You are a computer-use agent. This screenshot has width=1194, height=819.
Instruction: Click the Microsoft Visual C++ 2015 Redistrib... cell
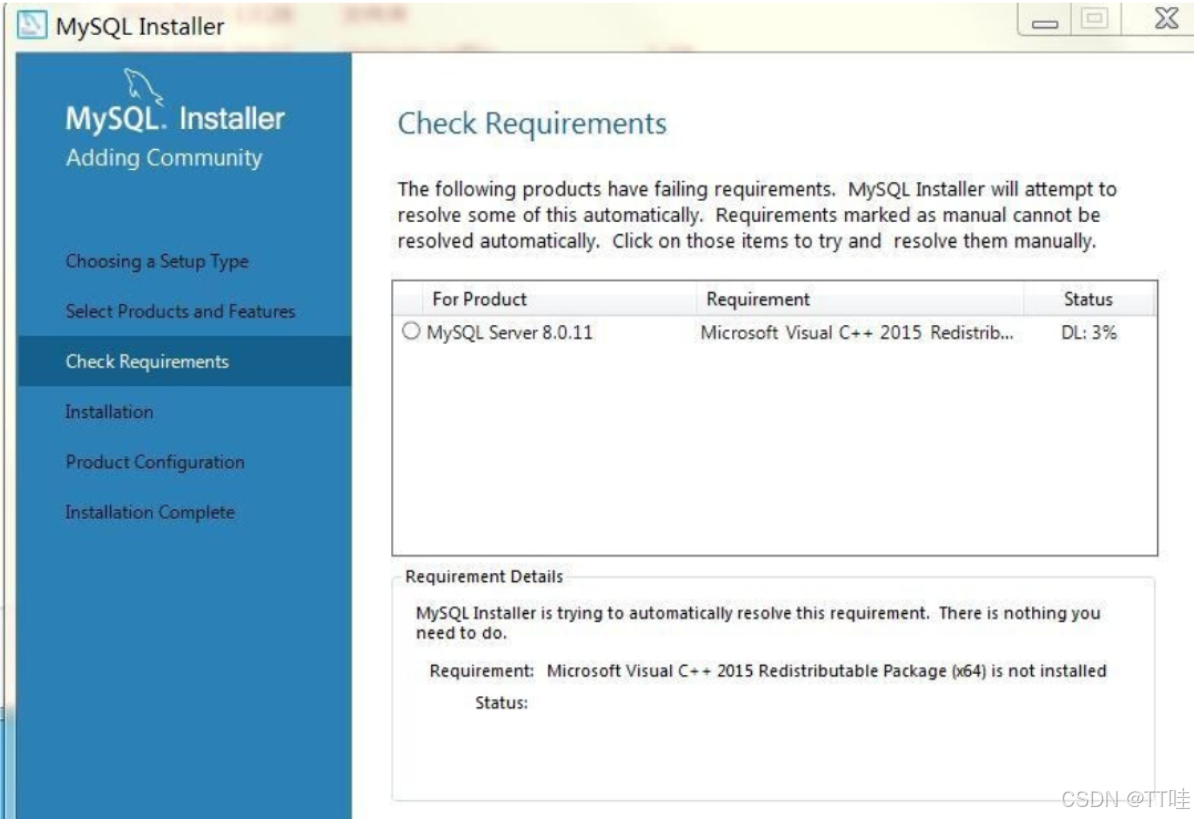click(857, 333)
